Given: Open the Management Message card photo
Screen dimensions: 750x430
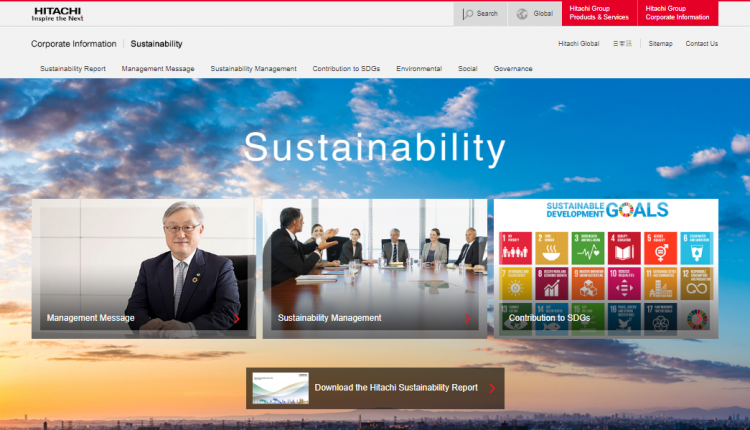Looking at the screenshot, I should point(143,269).
